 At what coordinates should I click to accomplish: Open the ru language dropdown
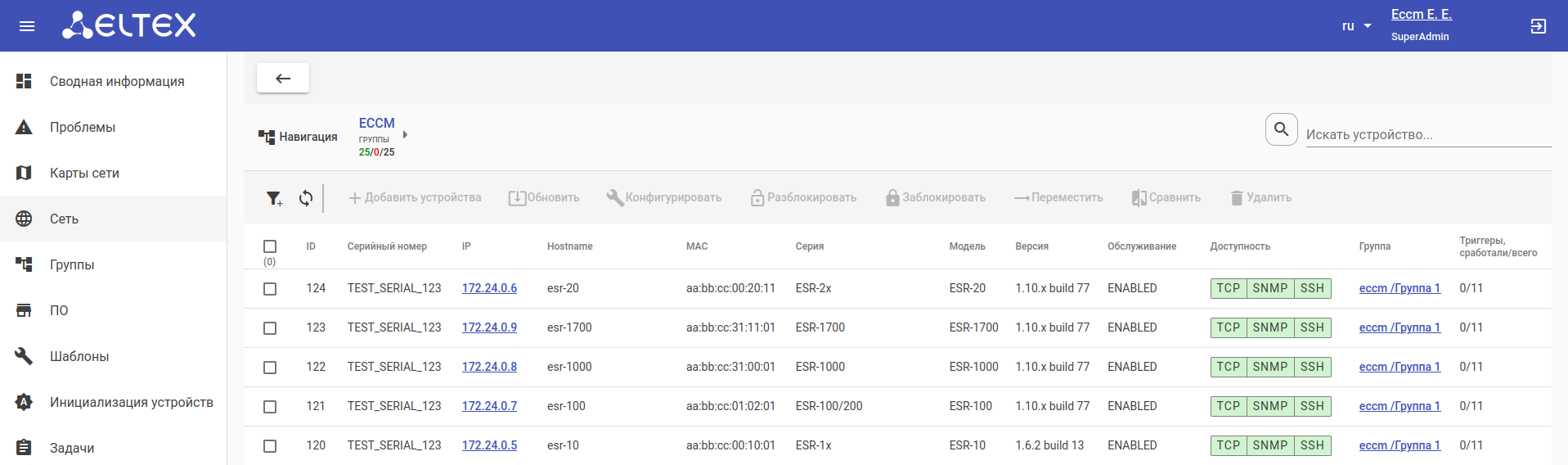click(1356, 26)
